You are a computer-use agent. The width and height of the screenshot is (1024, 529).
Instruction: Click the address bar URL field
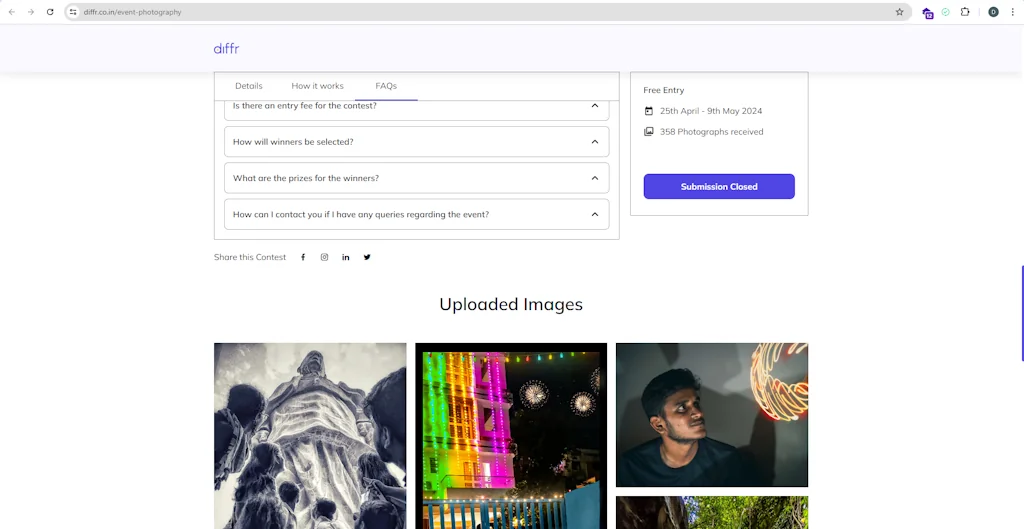pyautogui.click(x=487, y=12)
